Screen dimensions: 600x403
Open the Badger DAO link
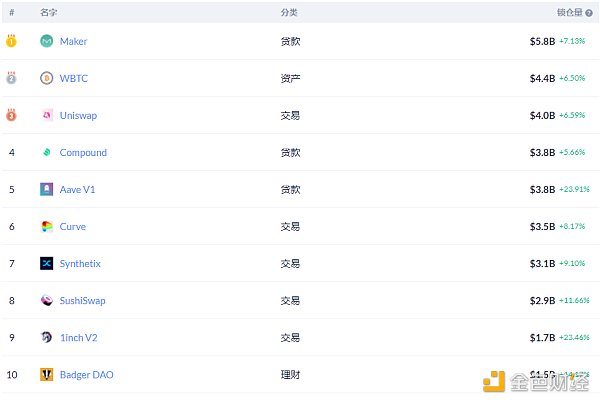[86, 375]
